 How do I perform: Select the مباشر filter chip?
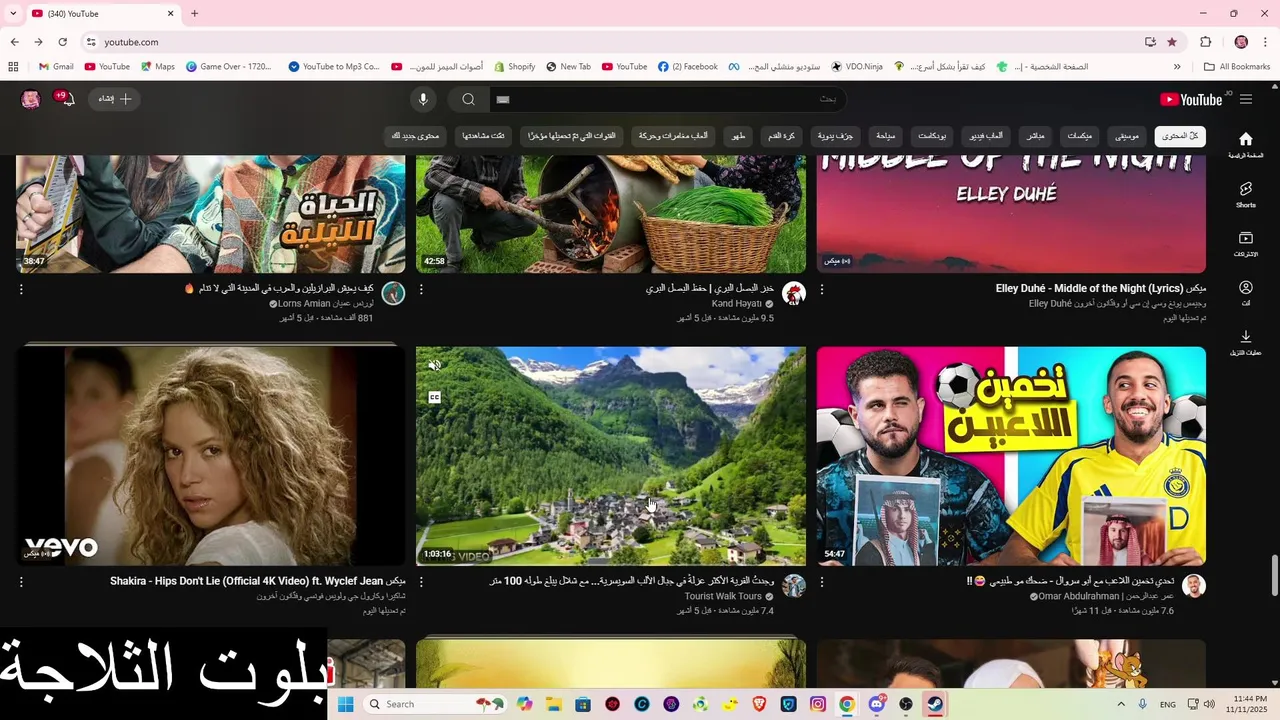coord(1036,136)
